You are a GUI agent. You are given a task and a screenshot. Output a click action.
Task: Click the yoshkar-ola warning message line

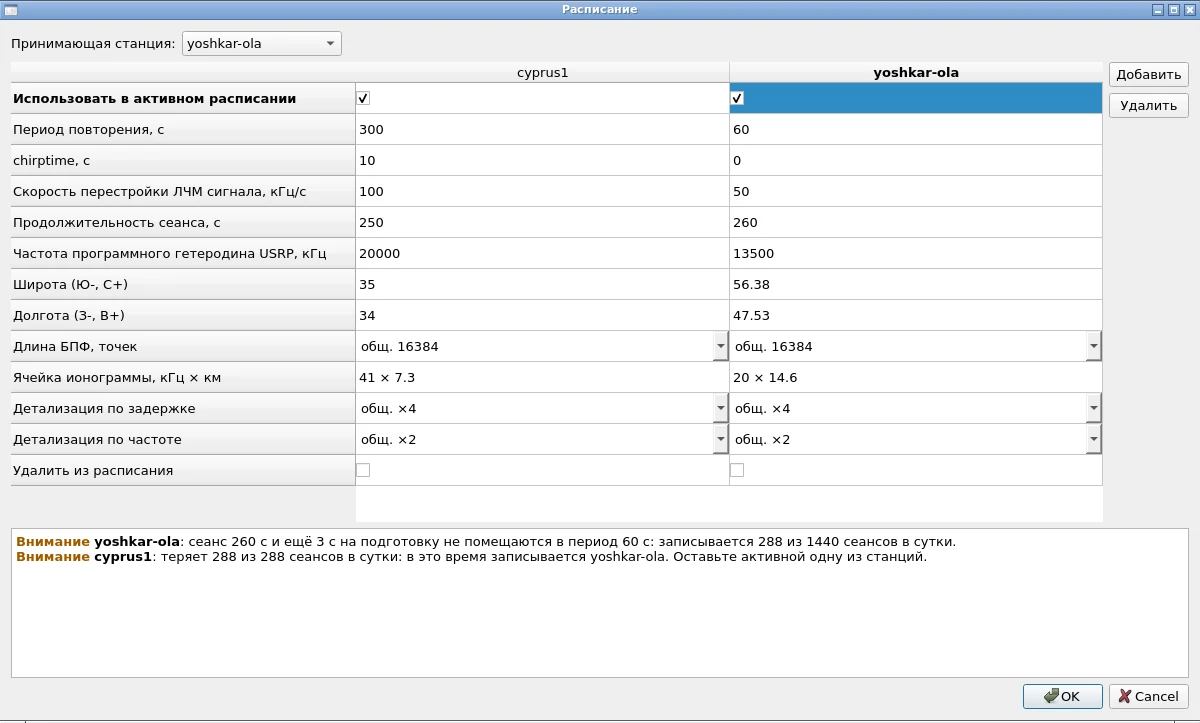click(486, 542)
